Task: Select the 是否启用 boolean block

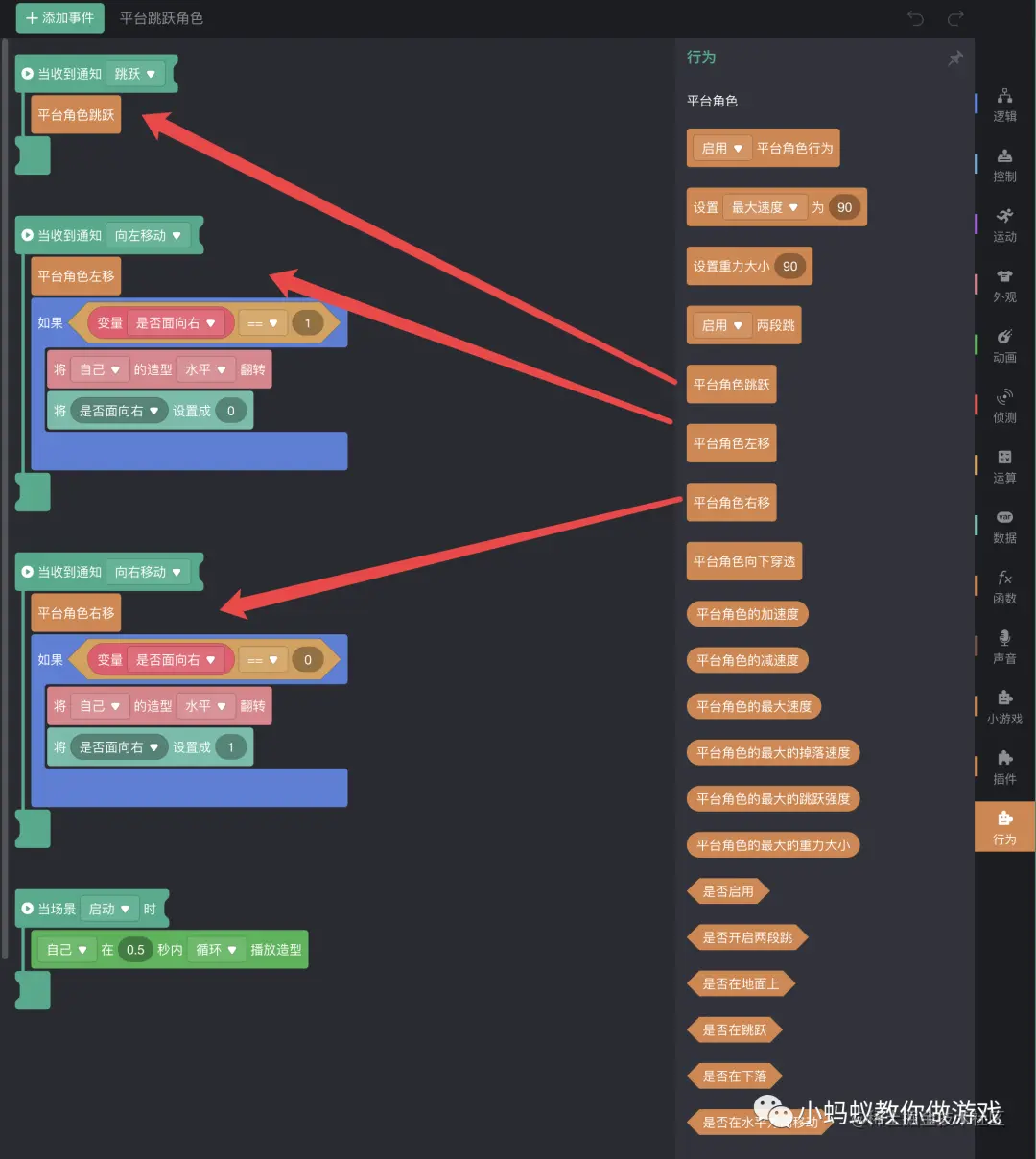Action: pos(728,891)
